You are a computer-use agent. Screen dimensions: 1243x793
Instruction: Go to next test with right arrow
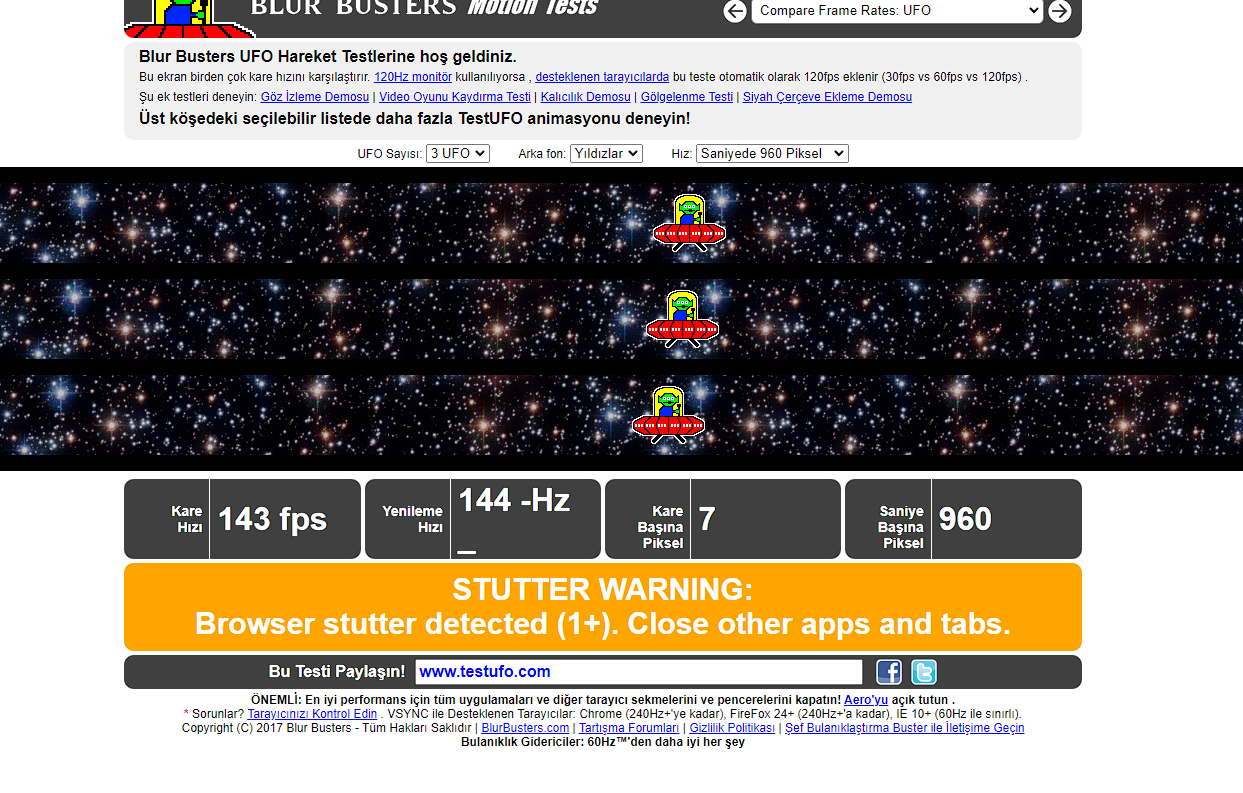click(x=1060, y=11)
